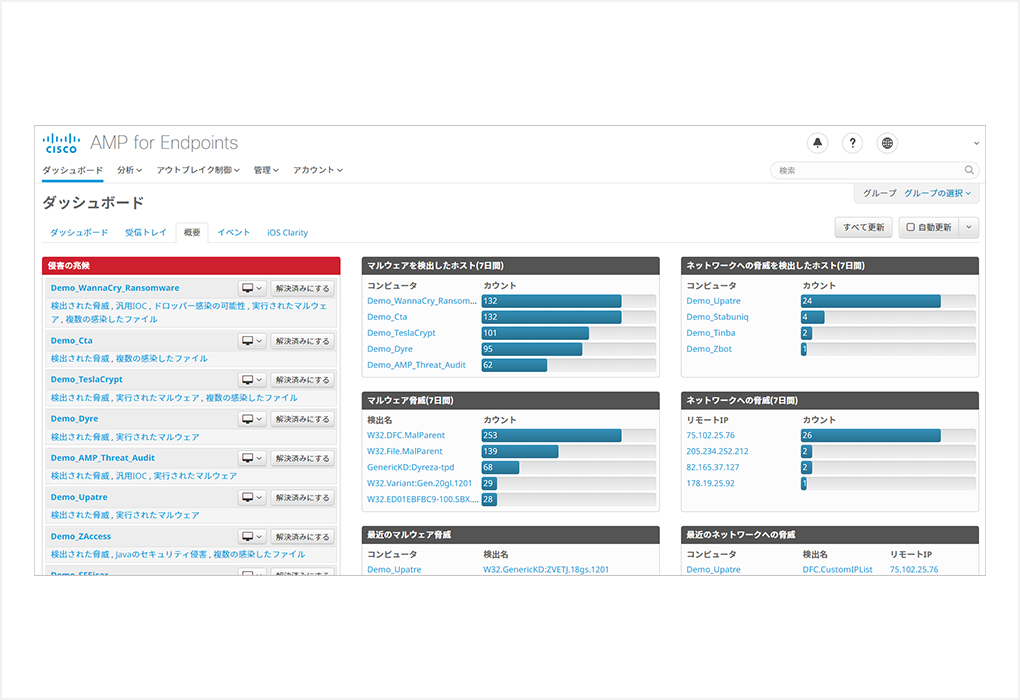Screen dimensions: 1020x700
Task: Open Demo_WannaCry_Ransomware in compromise list
Action: point(115,288)
